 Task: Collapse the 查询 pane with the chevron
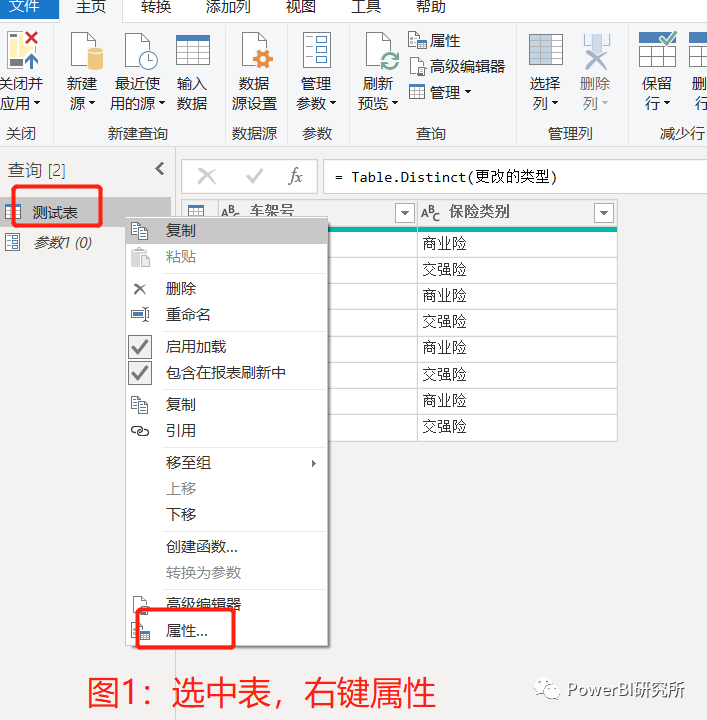pyautogui.click(x=160, y=169)
